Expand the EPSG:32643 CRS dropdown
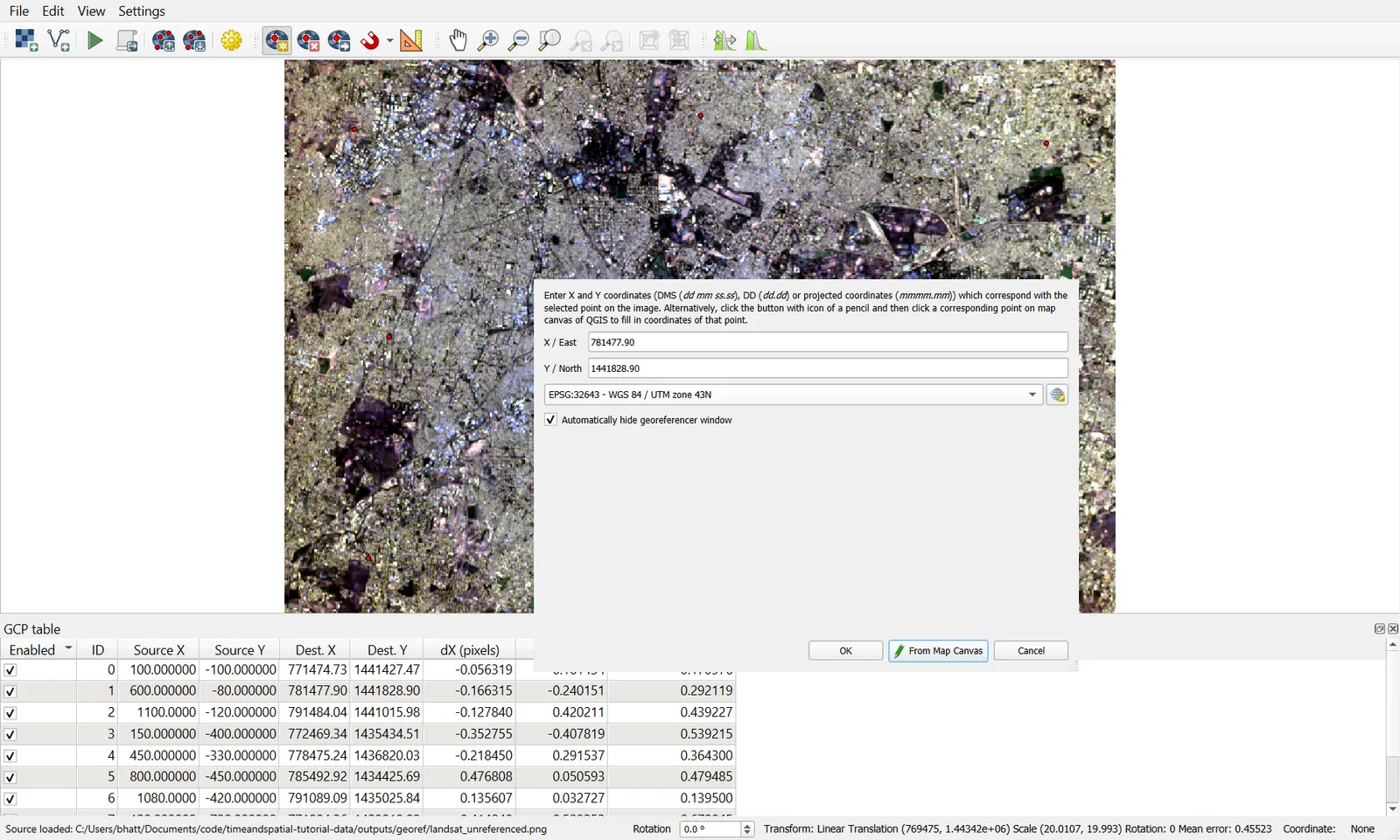Image resolution: width=1400 pixels, height=840 pixels. click(1032, 395)
